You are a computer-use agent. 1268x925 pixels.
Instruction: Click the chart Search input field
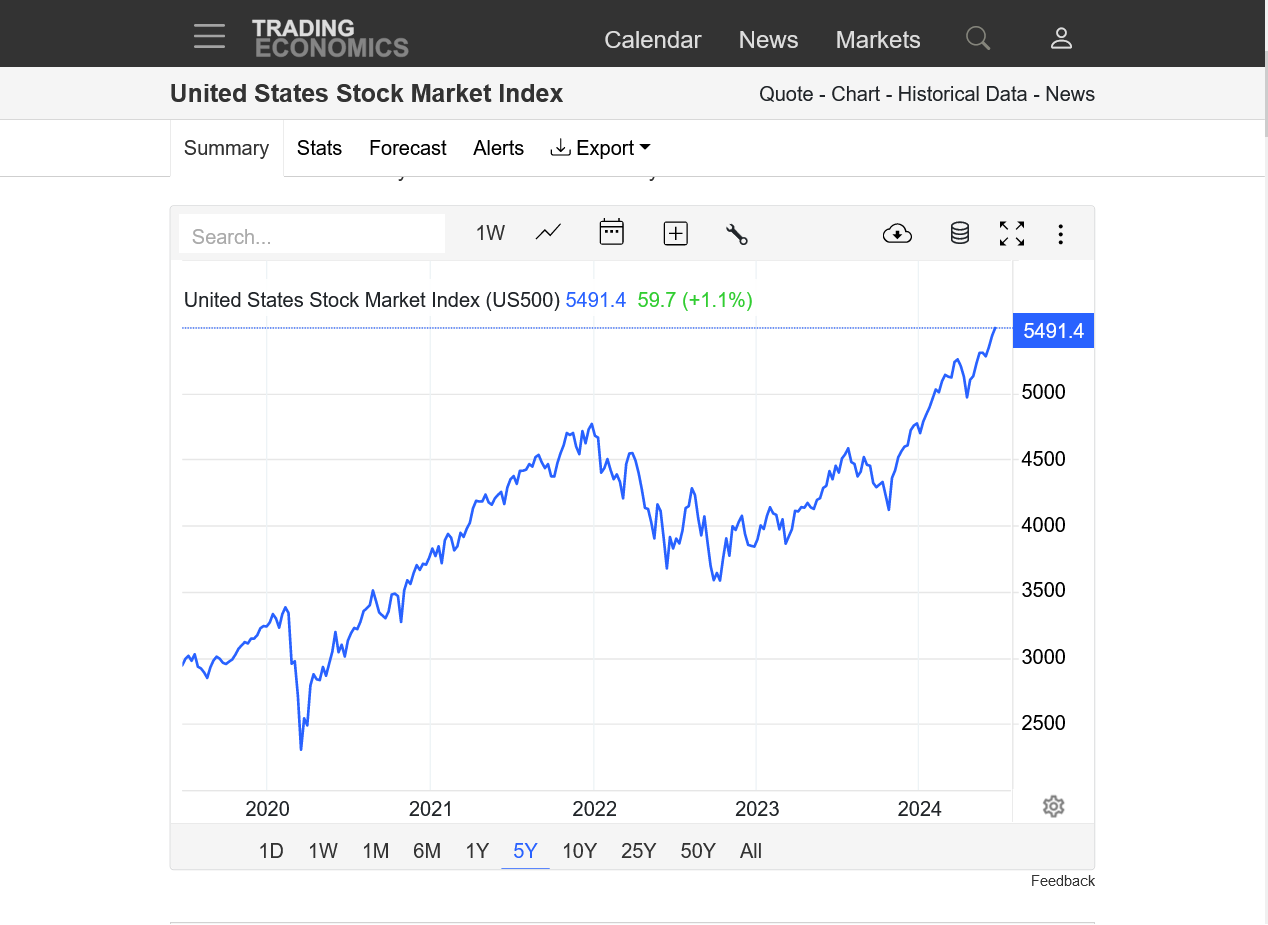312,236
